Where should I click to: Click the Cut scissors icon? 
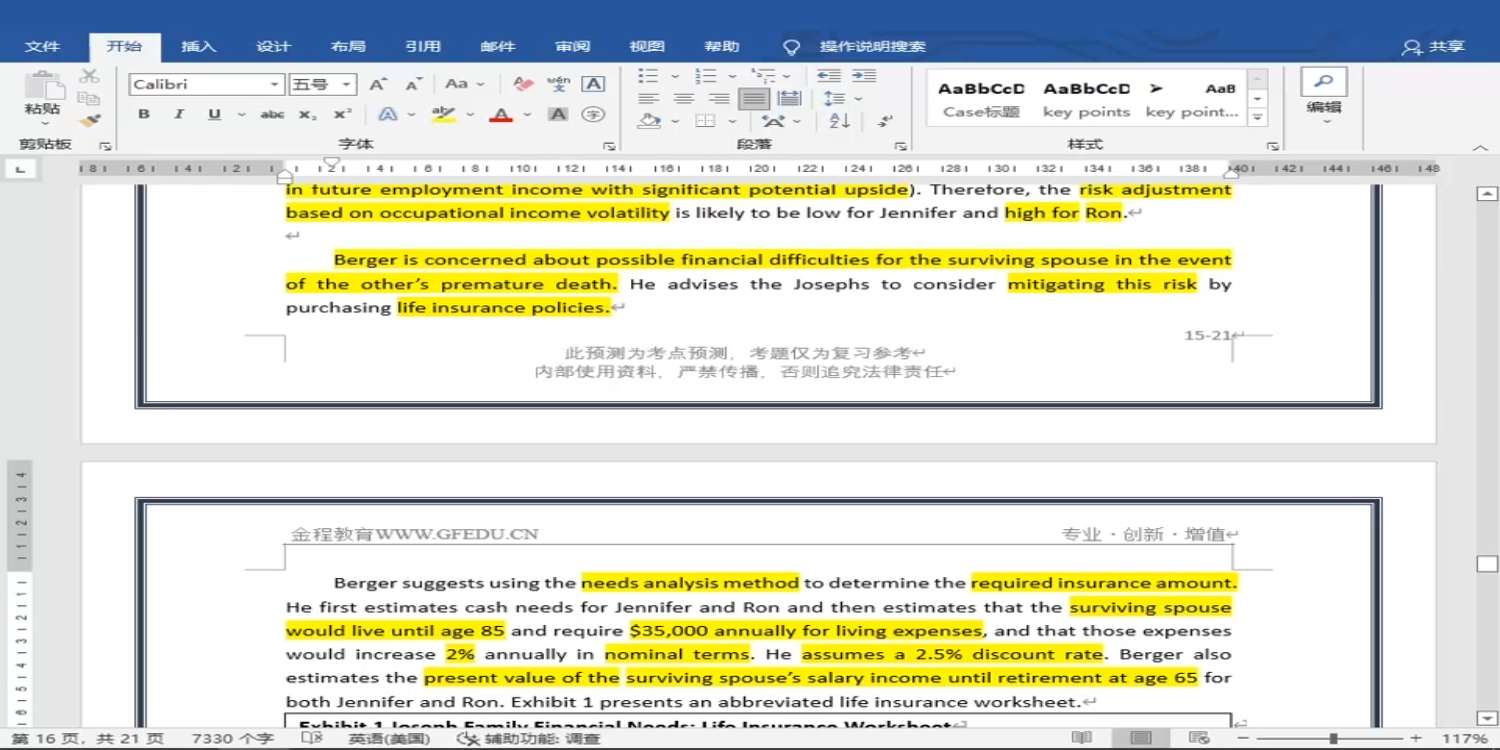89,76
